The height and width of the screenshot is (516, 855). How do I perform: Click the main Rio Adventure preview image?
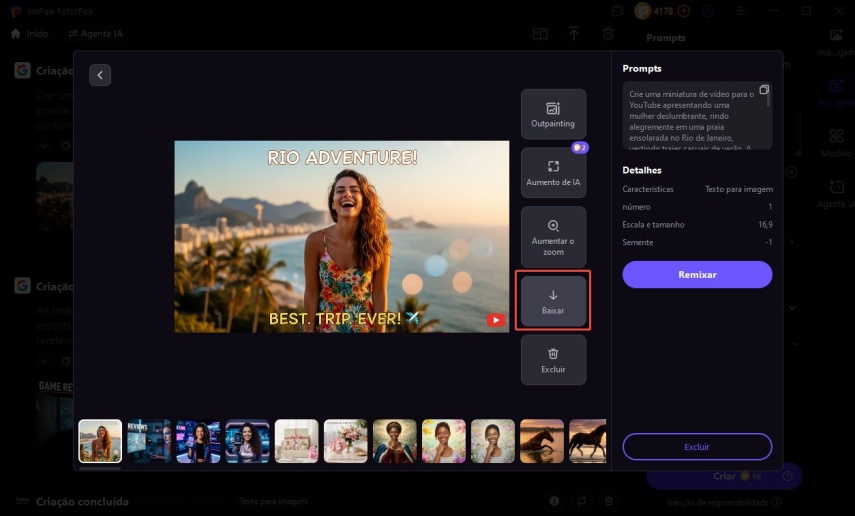click(341, 236)
